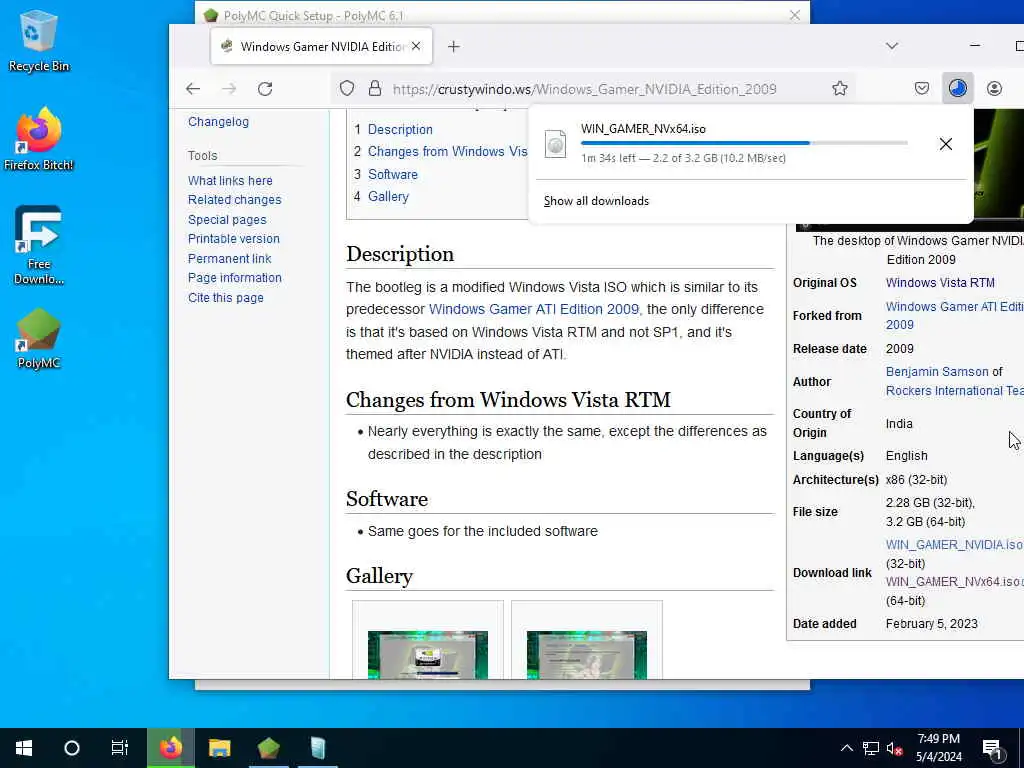Open Rockers International Team link
The width and height of the screenshot is (1024, 768).
coord(954,391)
